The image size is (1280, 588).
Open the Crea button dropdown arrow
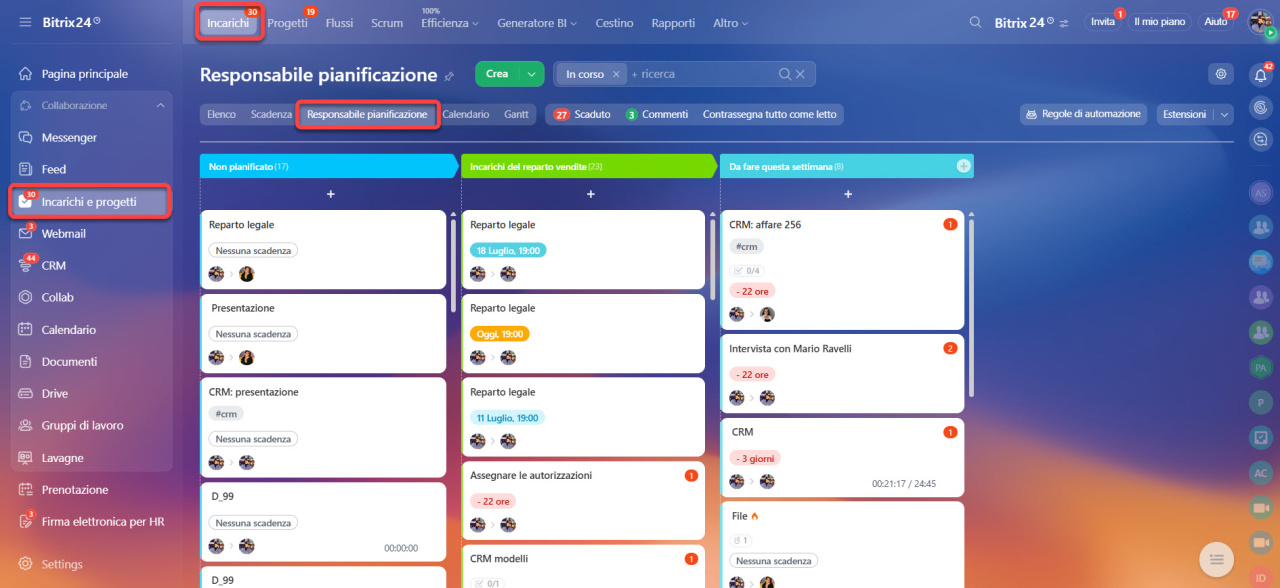533,74
